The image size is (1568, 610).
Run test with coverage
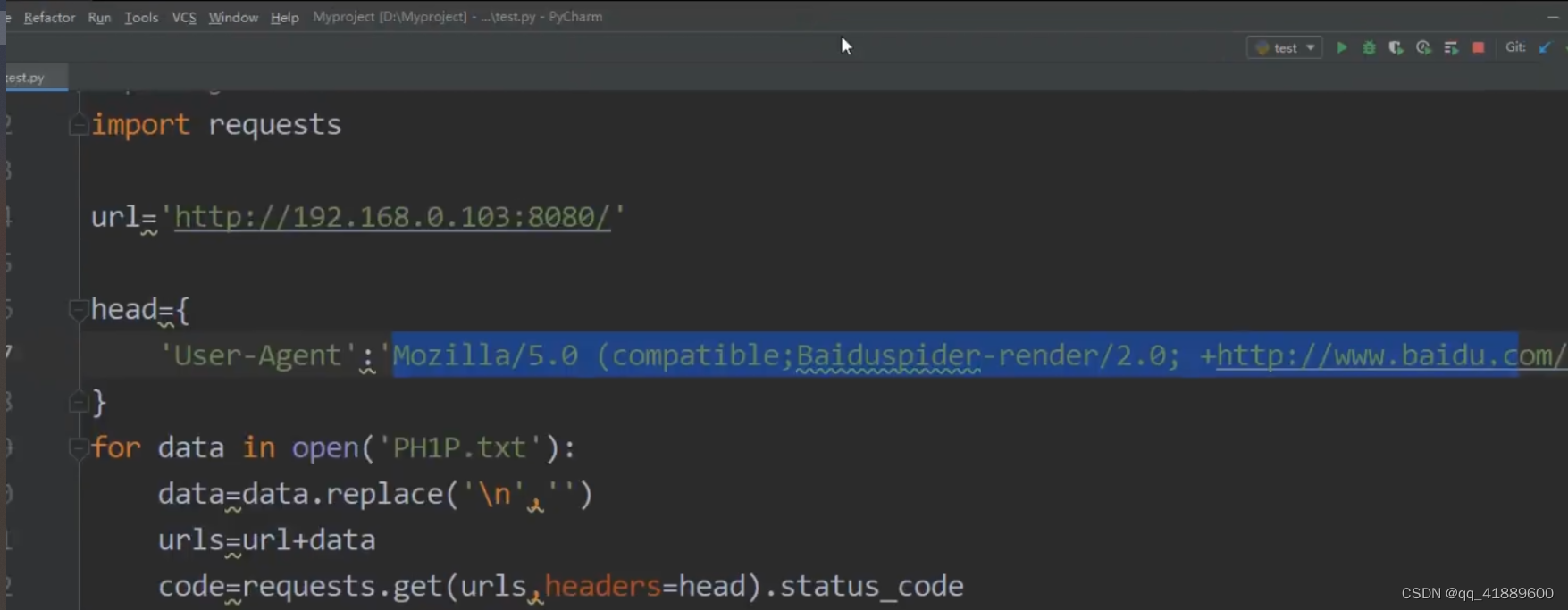click(1396, 48)
